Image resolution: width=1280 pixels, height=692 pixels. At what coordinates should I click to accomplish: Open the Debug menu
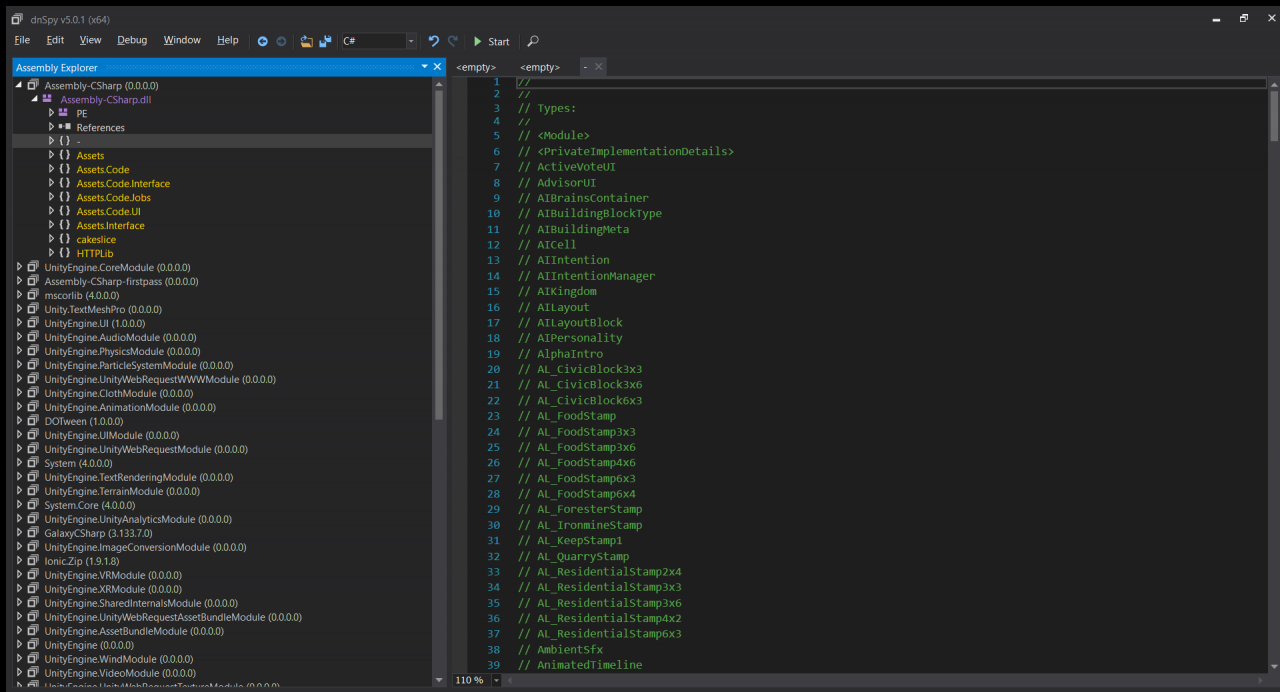click(x=132, y=40)
